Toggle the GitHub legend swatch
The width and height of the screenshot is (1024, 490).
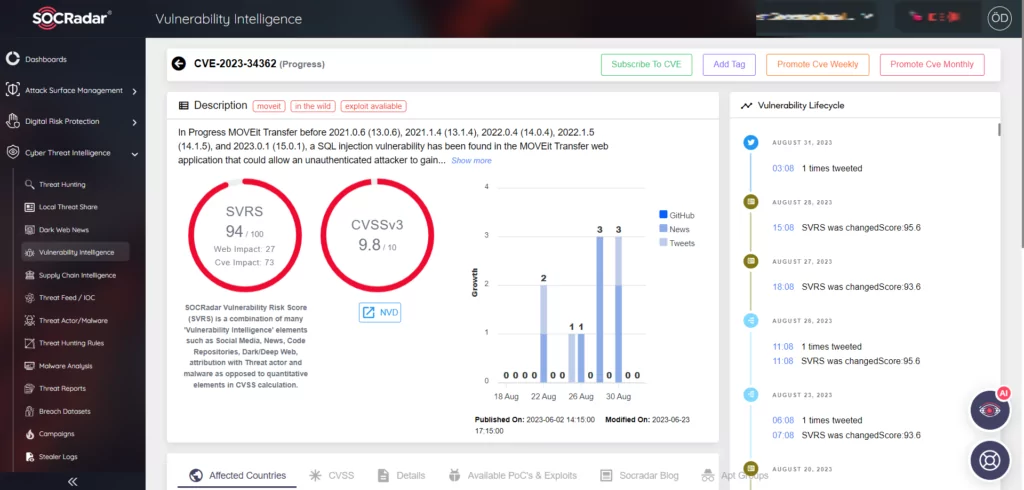click(664, 215)
